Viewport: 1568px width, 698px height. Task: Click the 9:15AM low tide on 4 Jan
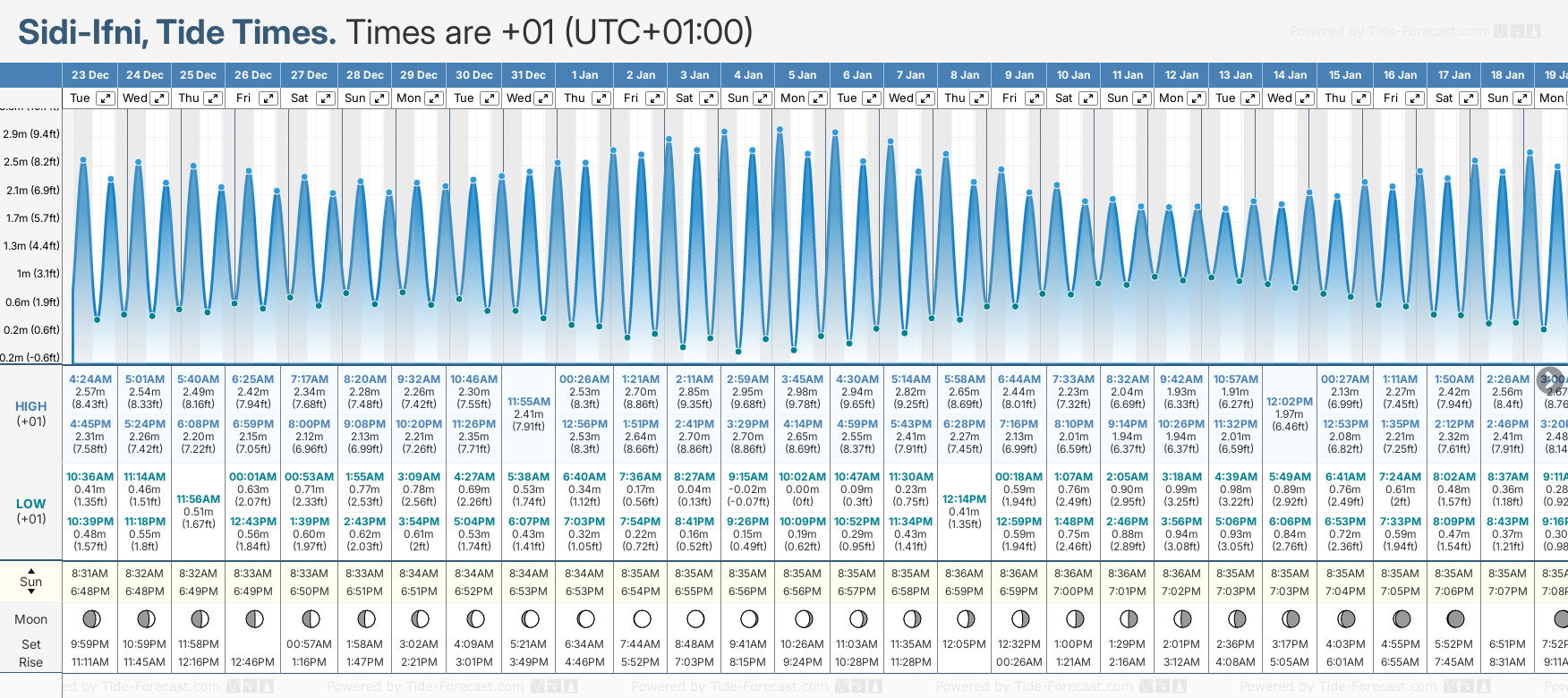[747, 477]
